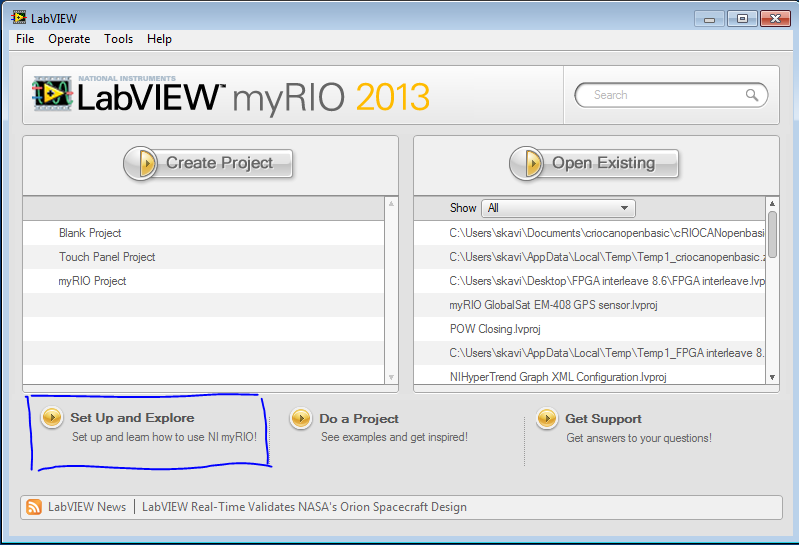This screenshot has height=545, width=799.
Task: Open the Help menu
Action: coord(159,39)
